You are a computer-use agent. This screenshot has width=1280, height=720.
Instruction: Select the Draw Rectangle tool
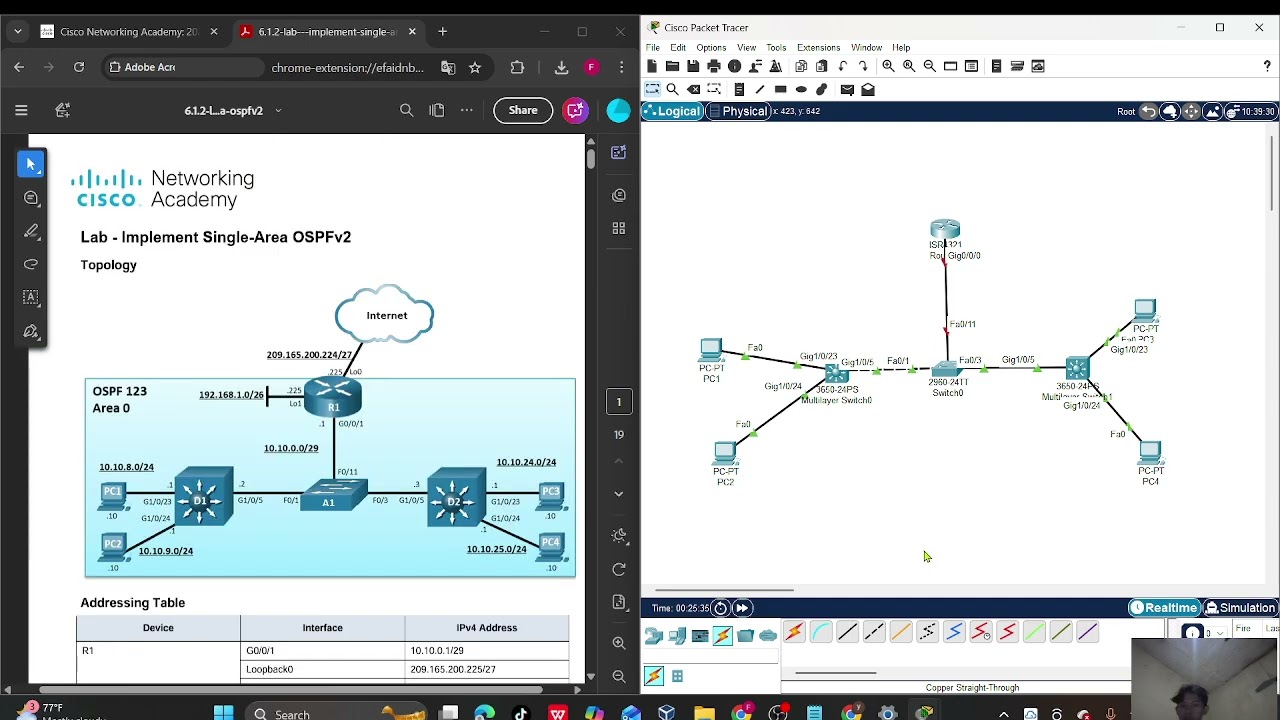(781, 89)
